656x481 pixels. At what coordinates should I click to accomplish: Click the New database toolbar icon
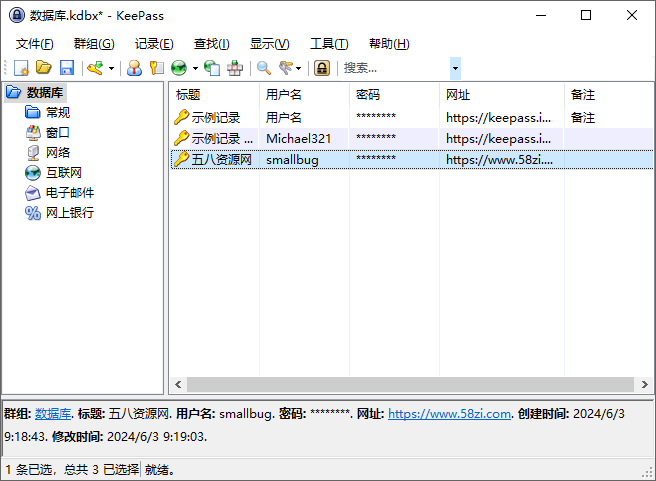coord(21,68)
